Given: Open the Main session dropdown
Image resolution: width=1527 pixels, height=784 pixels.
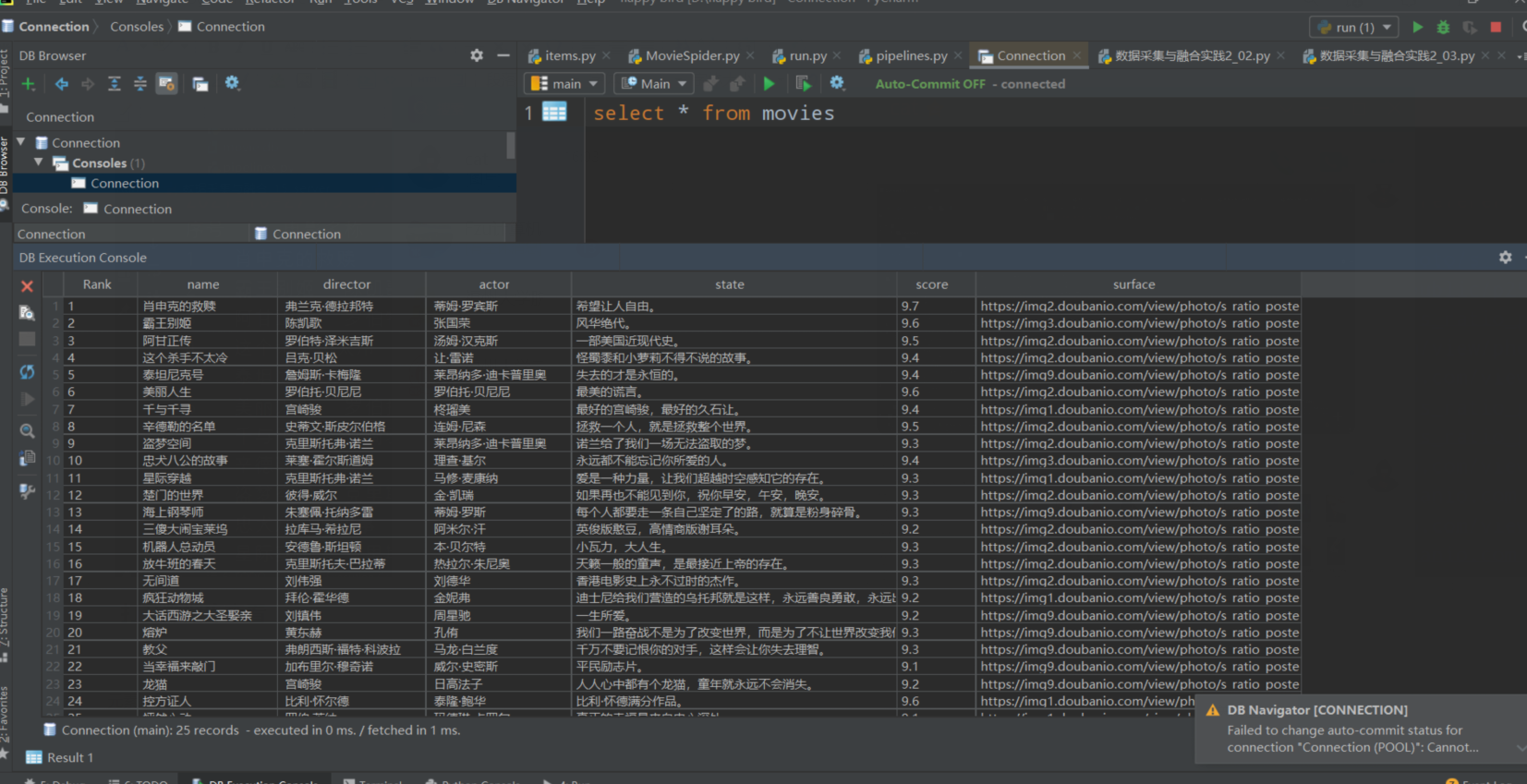Looking at the screenshot, I should pyautogui.click(x=654, y=84).
